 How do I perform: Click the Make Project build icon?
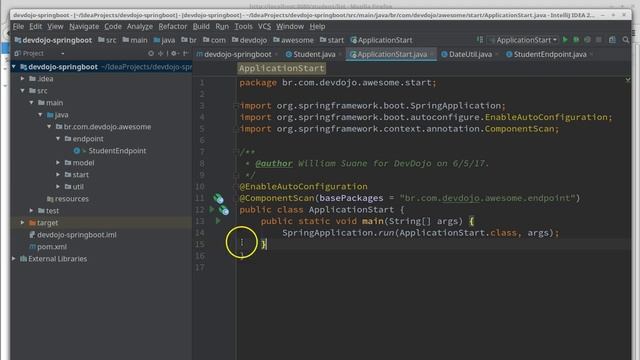coord(480,40)
